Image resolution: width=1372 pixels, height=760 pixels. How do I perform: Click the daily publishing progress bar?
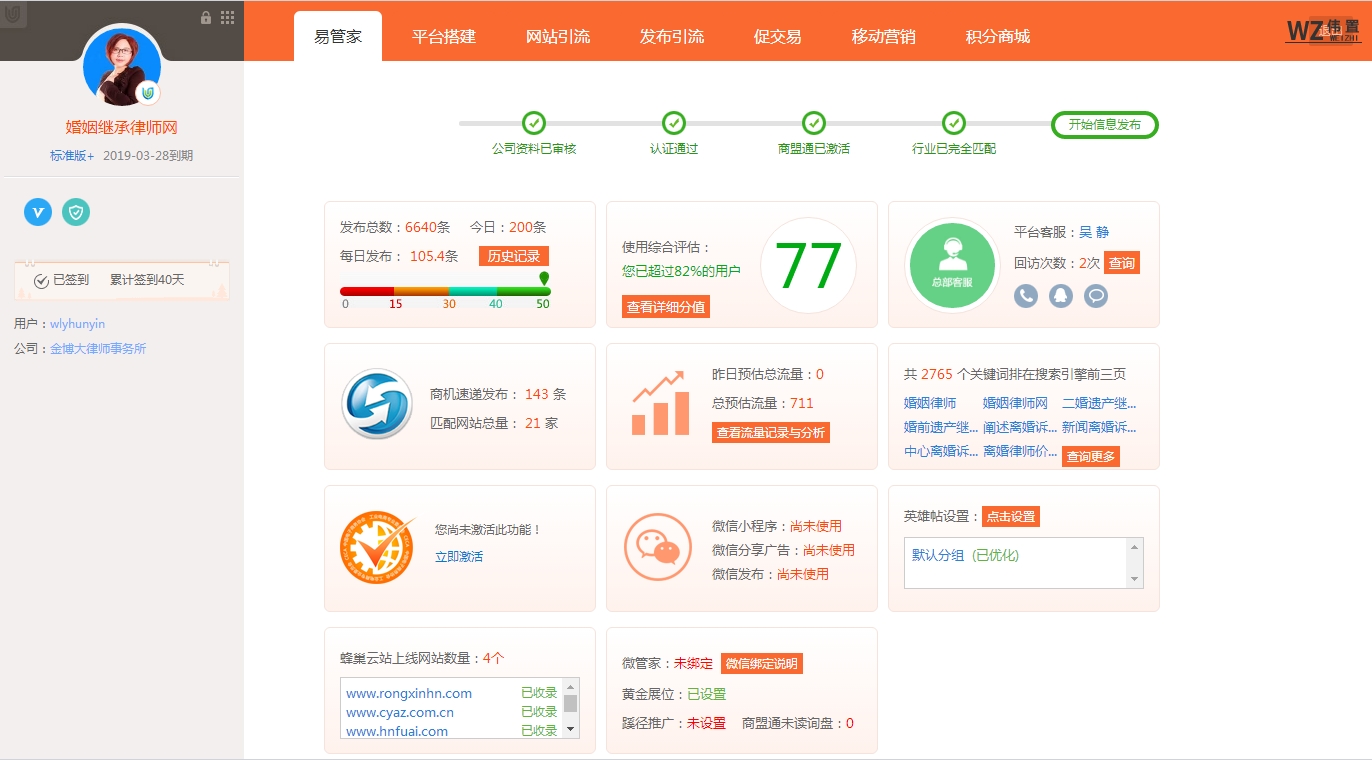tap(445, 291)
